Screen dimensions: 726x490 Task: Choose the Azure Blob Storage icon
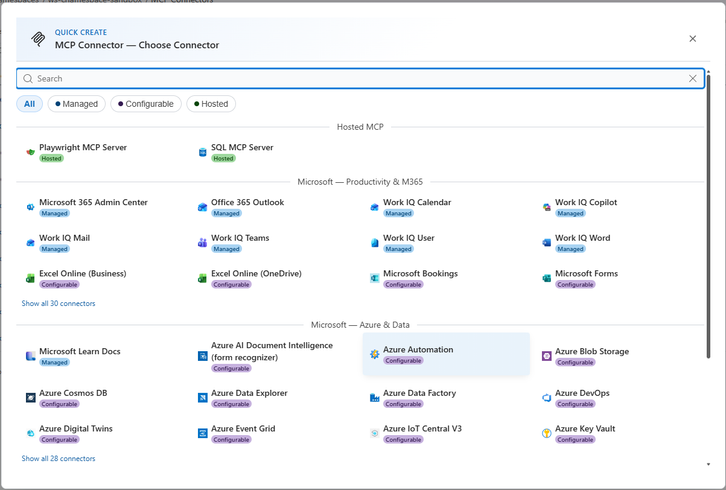(546, 356)
